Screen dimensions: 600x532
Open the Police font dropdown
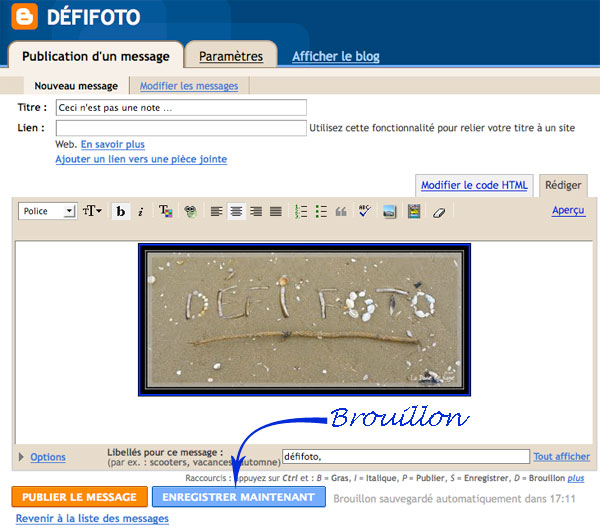[47, 211]
